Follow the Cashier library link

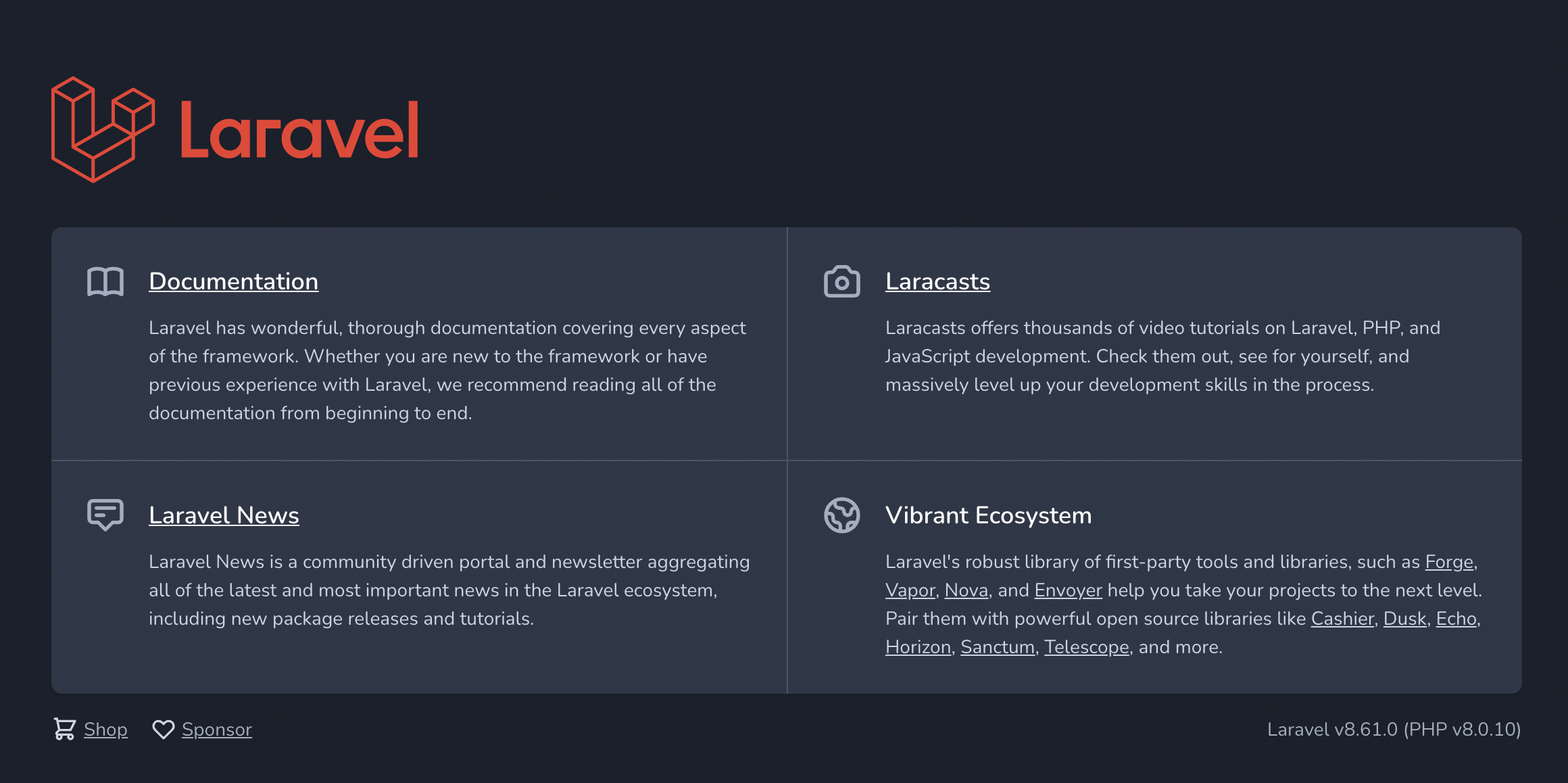coord(1342,619)
